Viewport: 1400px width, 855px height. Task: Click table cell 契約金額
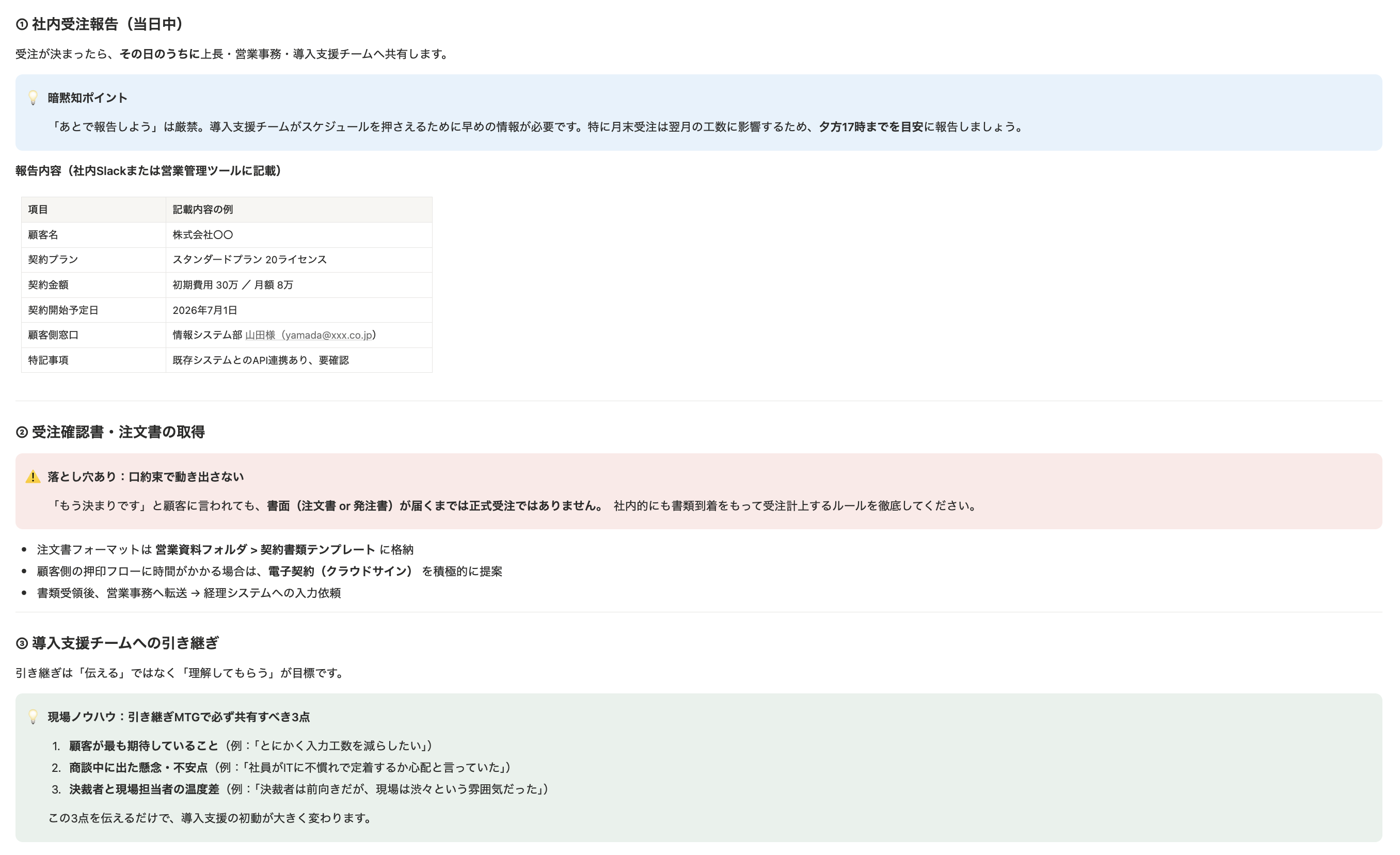93,284
